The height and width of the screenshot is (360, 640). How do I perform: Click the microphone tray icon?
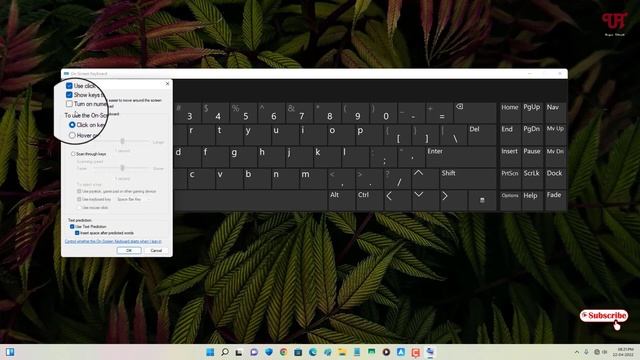(x=586, y=352)
